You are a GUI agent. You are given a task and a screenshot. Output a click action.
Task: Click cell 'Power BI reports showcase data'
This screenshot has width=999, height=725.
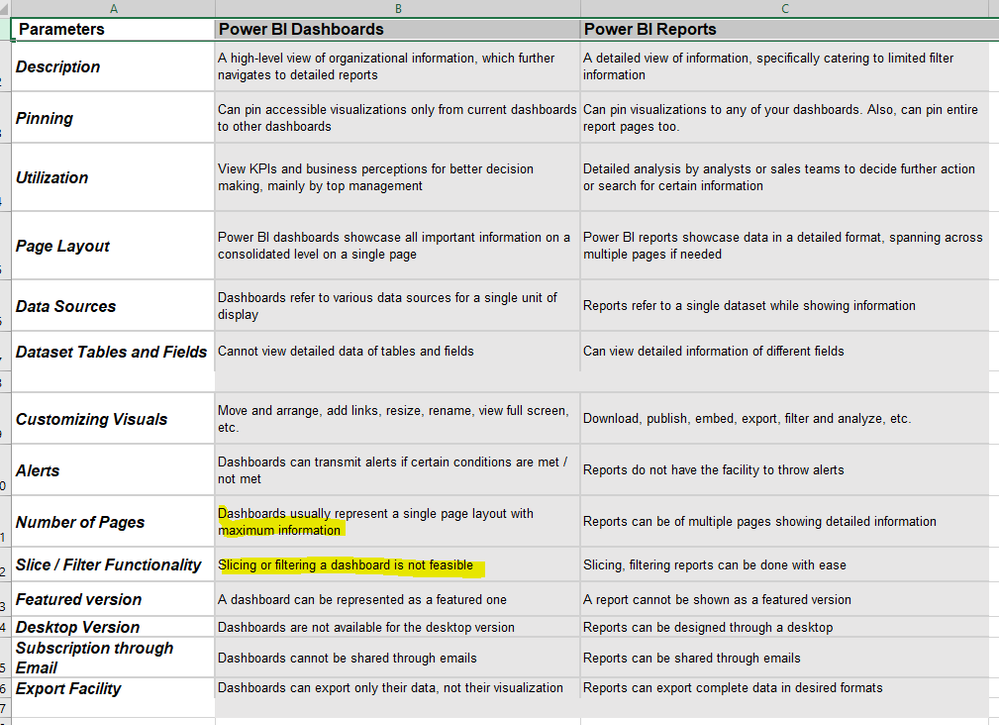785,245
